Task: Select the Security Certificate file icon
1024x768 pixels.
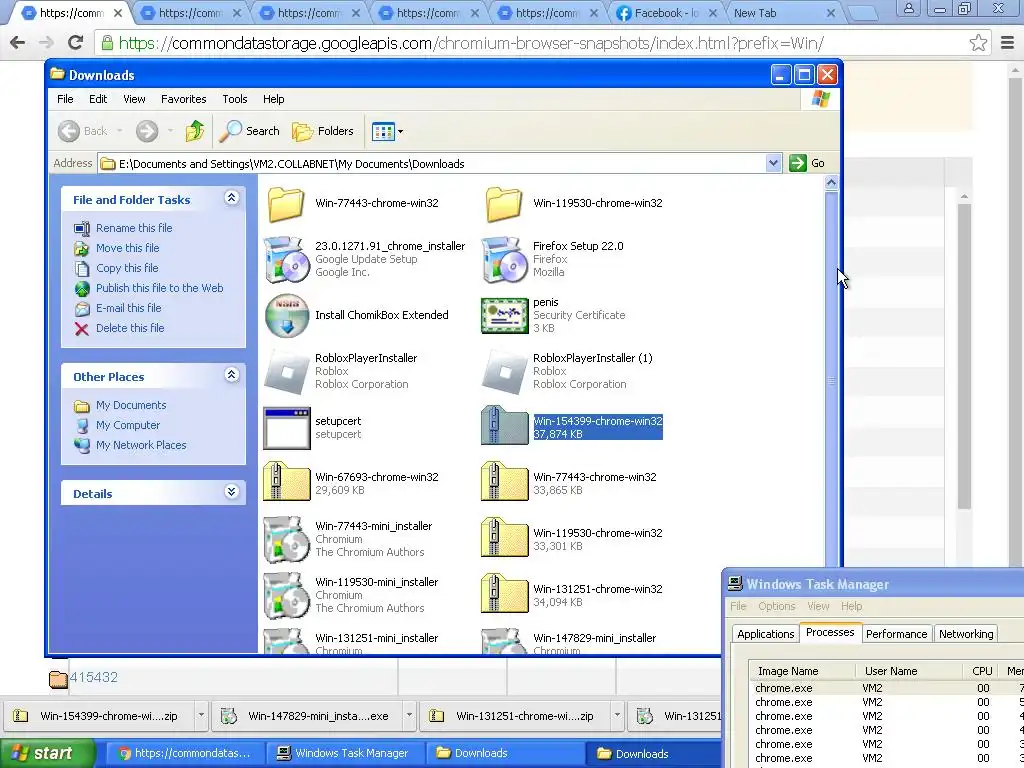Action: (504, 316)
